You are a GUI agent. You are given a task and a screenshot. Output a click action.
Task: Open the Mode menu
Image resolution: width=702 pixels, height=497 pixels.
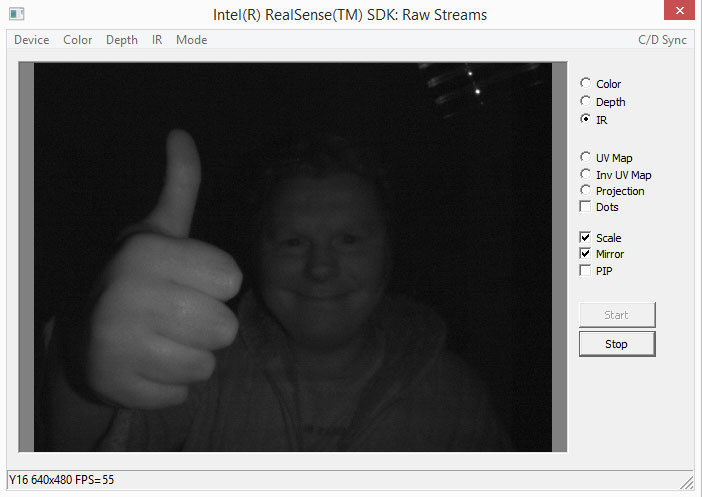(192, 40)
